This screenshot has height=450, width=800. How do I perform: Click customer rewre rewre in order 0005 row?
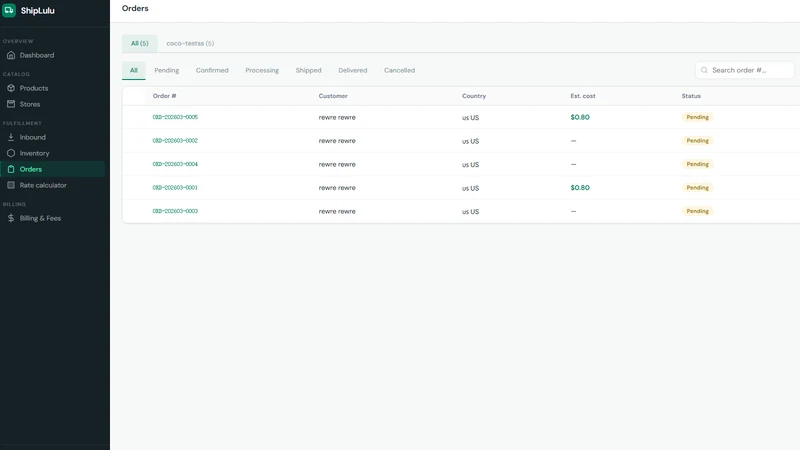337,117
